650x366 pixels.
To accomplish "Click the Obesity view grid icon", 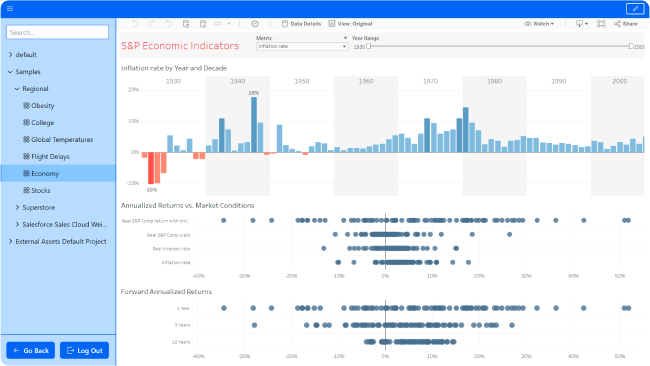I will coord(26,106).
